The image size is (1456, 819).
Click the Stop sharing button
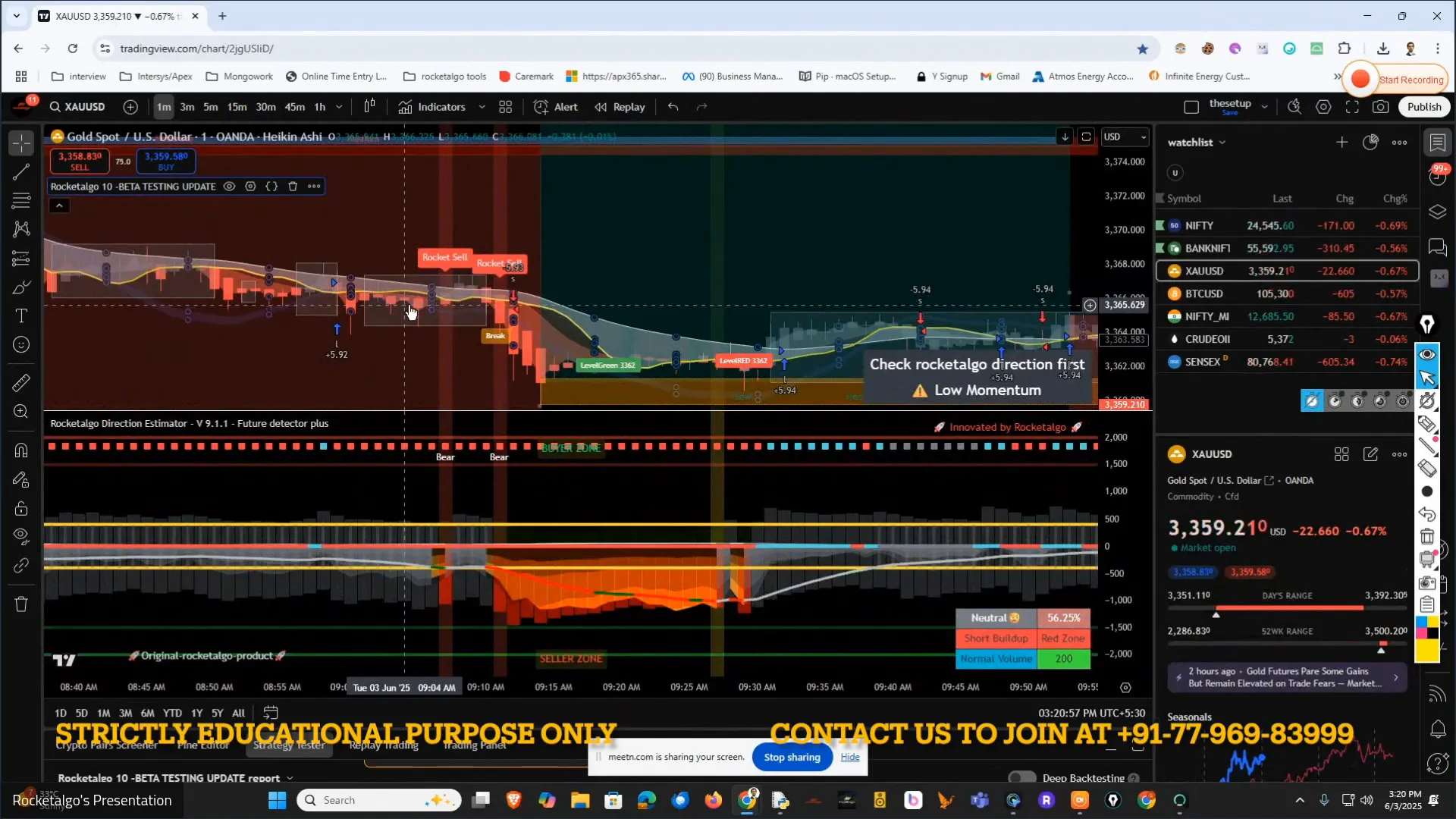tap(792, 757)
